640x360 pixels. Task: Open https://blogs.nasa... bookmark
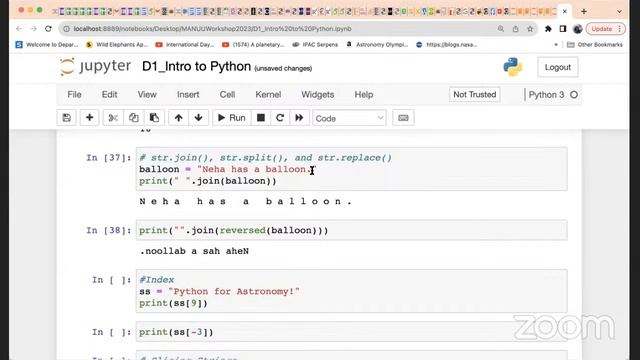coord(447,44)
